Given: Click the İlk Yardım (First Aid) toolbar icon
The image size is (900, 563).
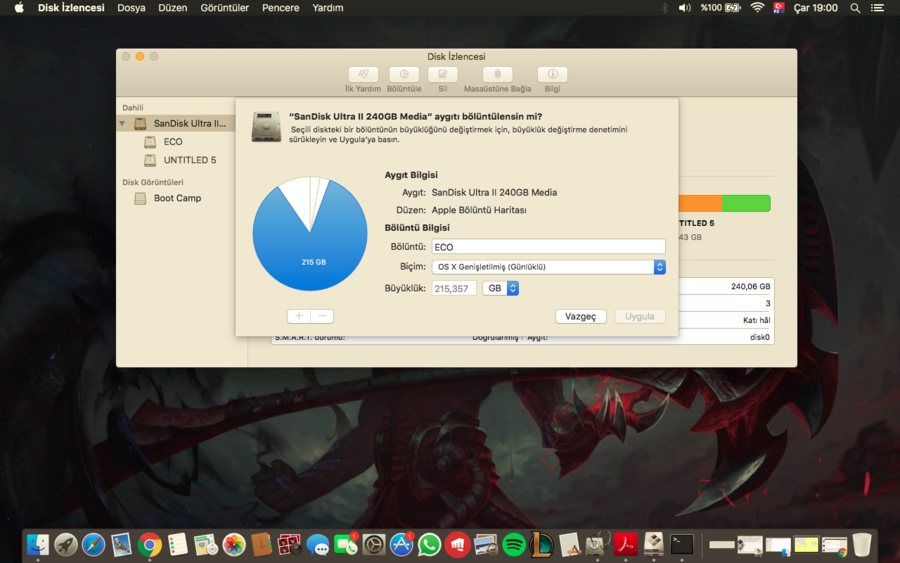Looking at the screenshot, I should click(363, 75).
